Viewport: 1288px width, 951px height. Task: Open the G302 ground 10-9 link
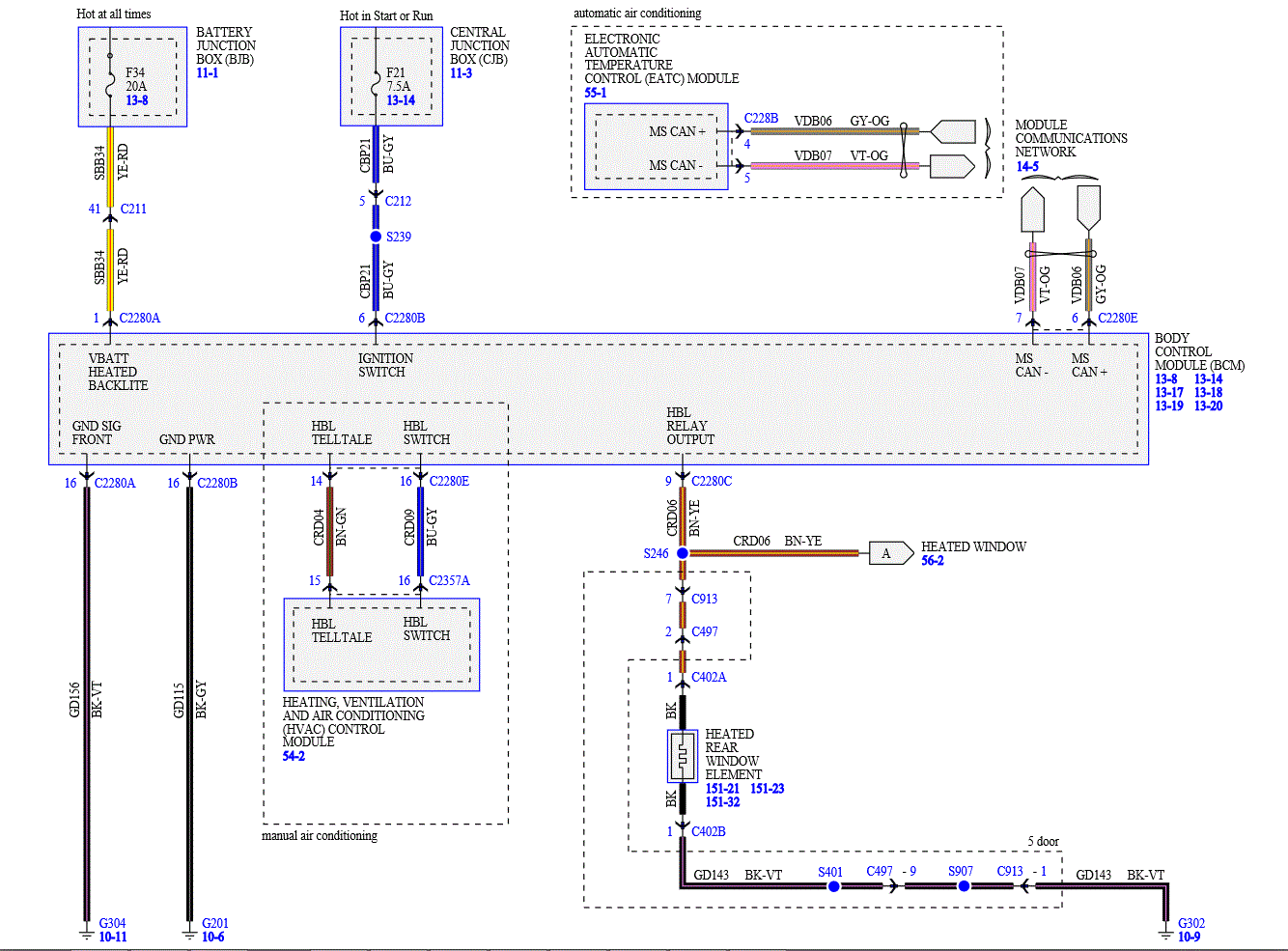point(1190,937)
